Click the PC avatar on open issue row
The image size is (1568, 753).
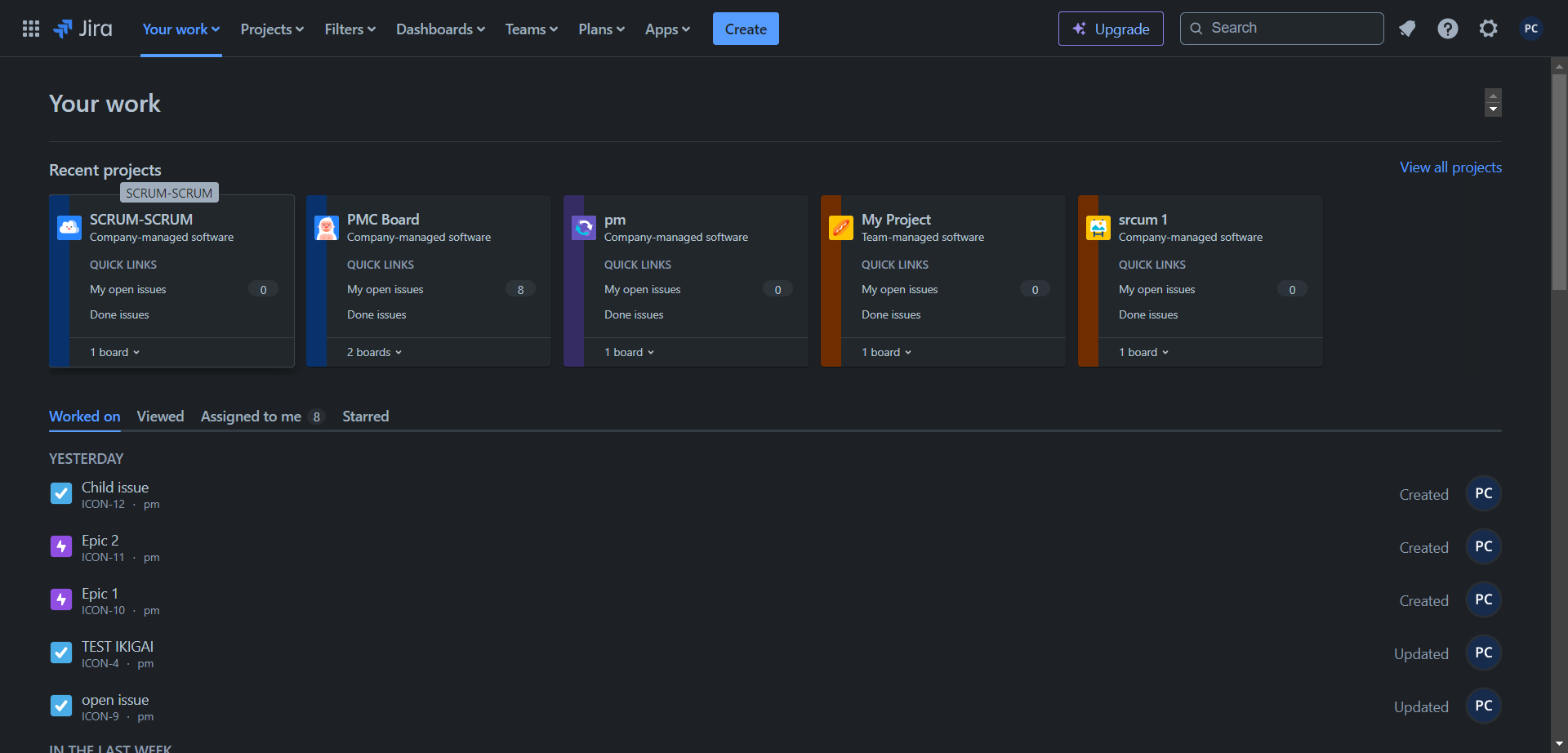[1484, 706]
